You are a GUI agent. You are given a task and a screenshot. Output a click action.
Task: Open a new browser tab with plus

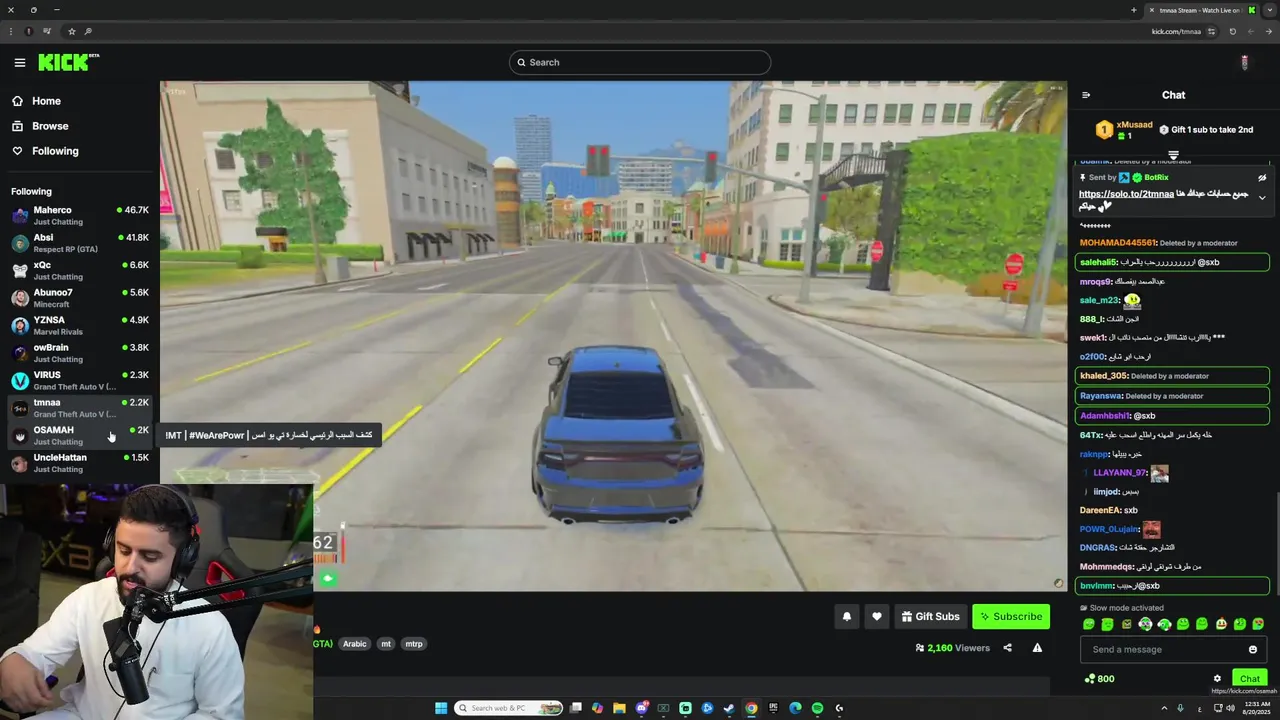pos(1133,10)
